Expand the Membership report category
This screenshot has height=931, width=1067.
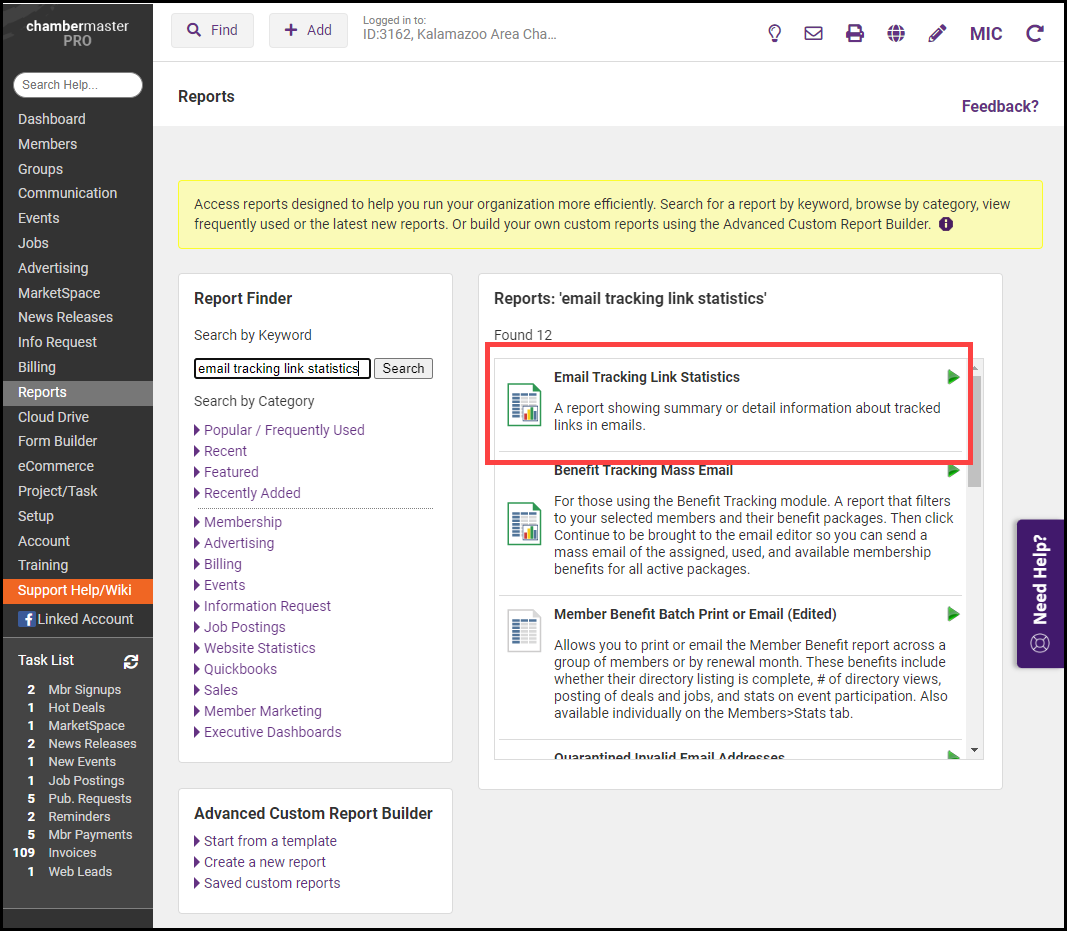coord(242,522)
